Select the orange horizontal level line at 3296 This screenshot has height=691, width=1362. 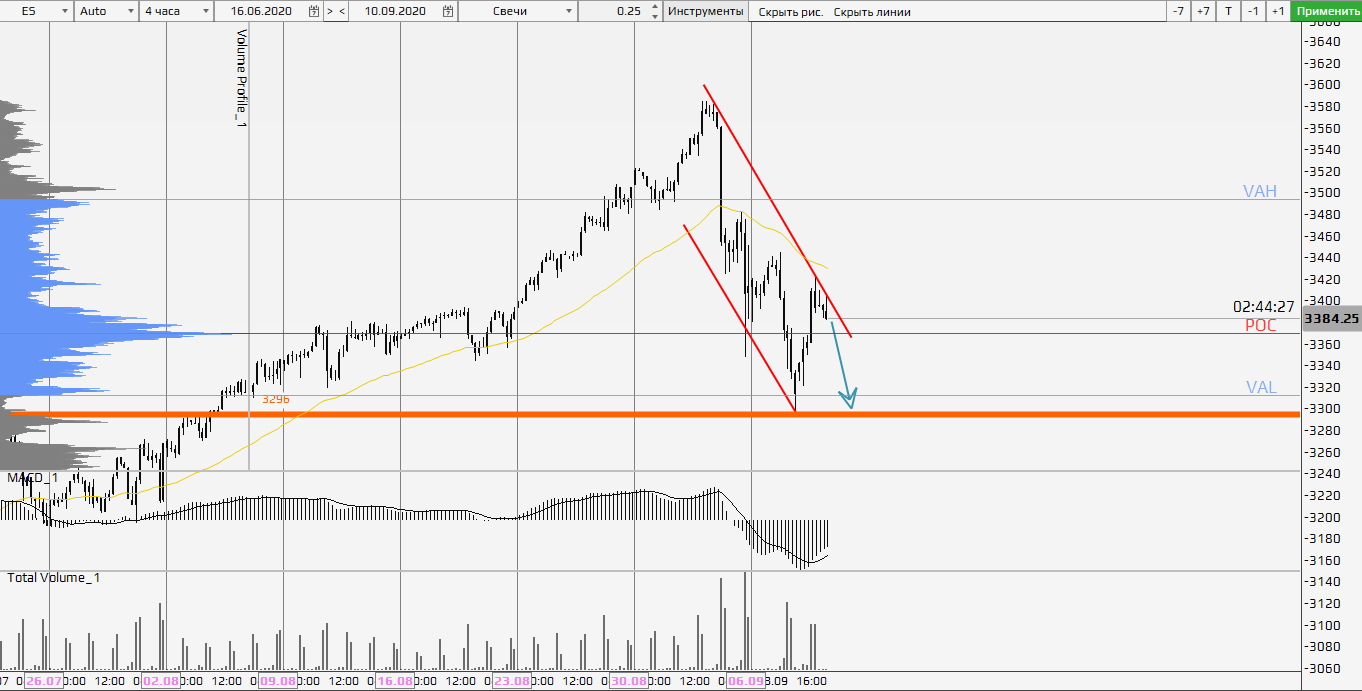[x=600, y=414]
